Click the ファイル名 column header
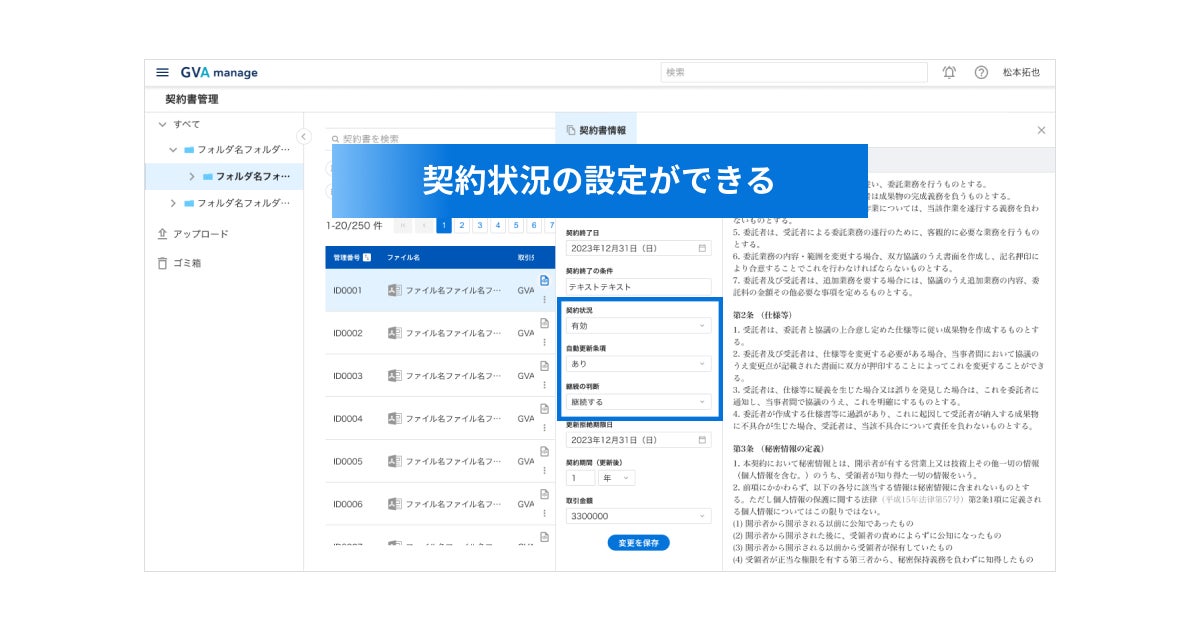 click(x=403, y=257)
